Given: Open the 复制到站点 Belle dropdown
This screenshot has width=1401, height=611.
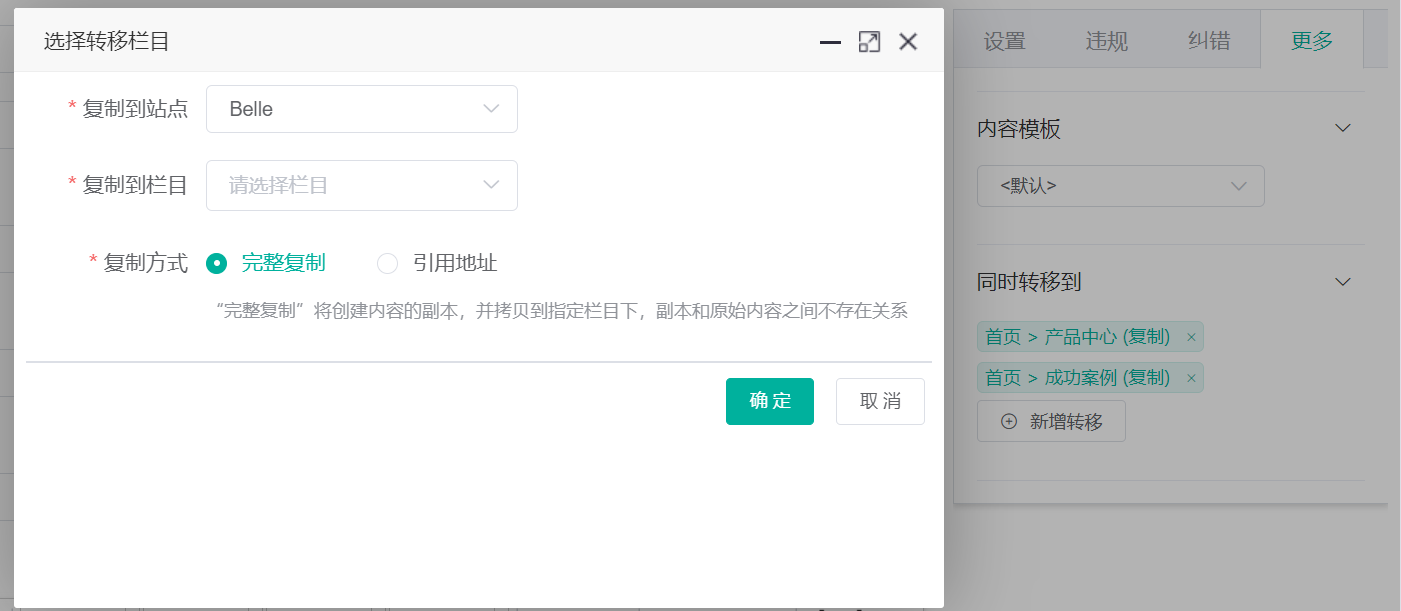Looking at the screenshot, I should pos(361,108).
